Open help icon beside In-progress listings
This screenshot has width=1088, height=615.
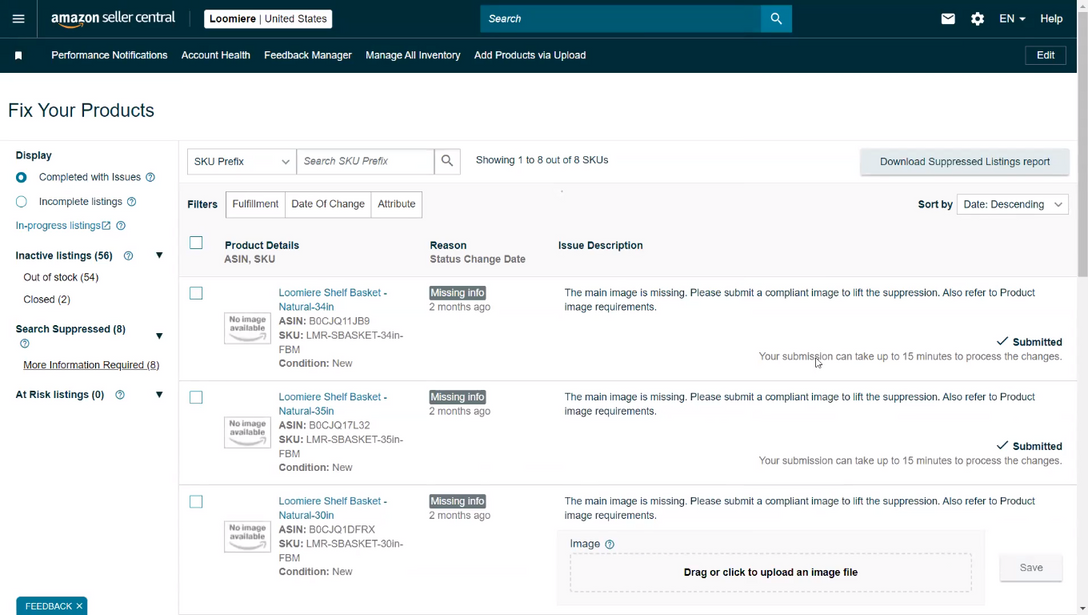point(121,226)
